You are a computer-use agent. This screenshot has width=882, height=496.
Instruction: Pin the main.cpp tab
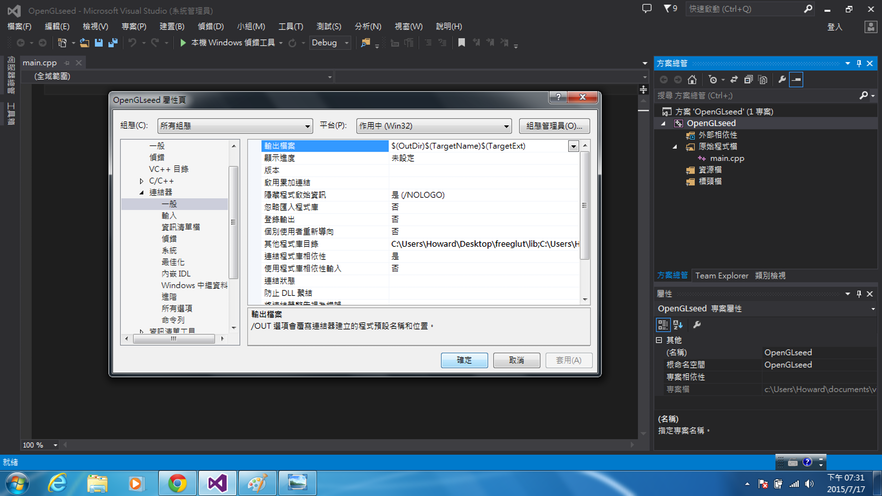point(67,63)
